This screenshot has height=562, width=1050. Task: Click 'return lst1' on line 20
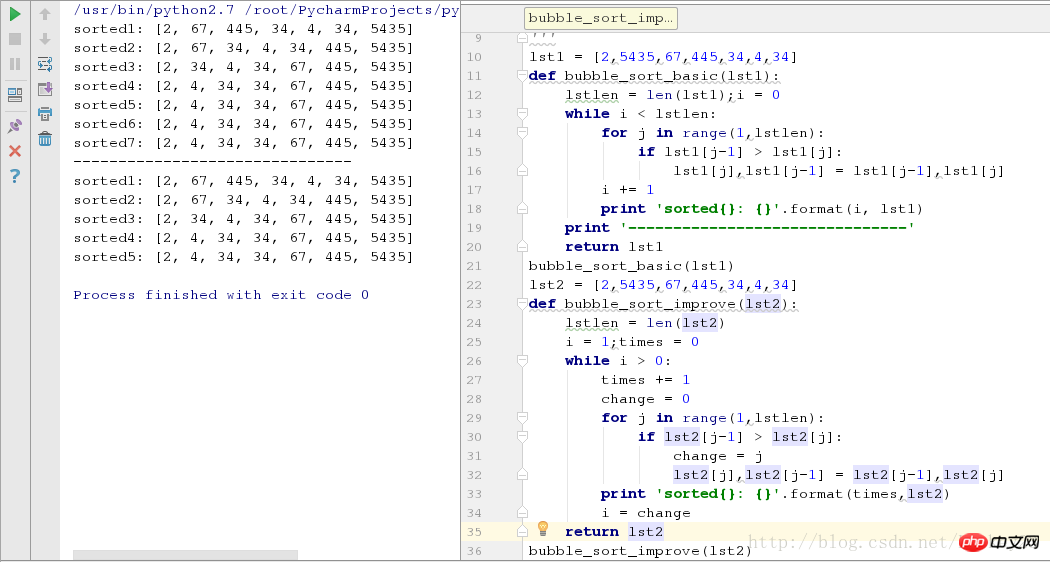point(613,247)
